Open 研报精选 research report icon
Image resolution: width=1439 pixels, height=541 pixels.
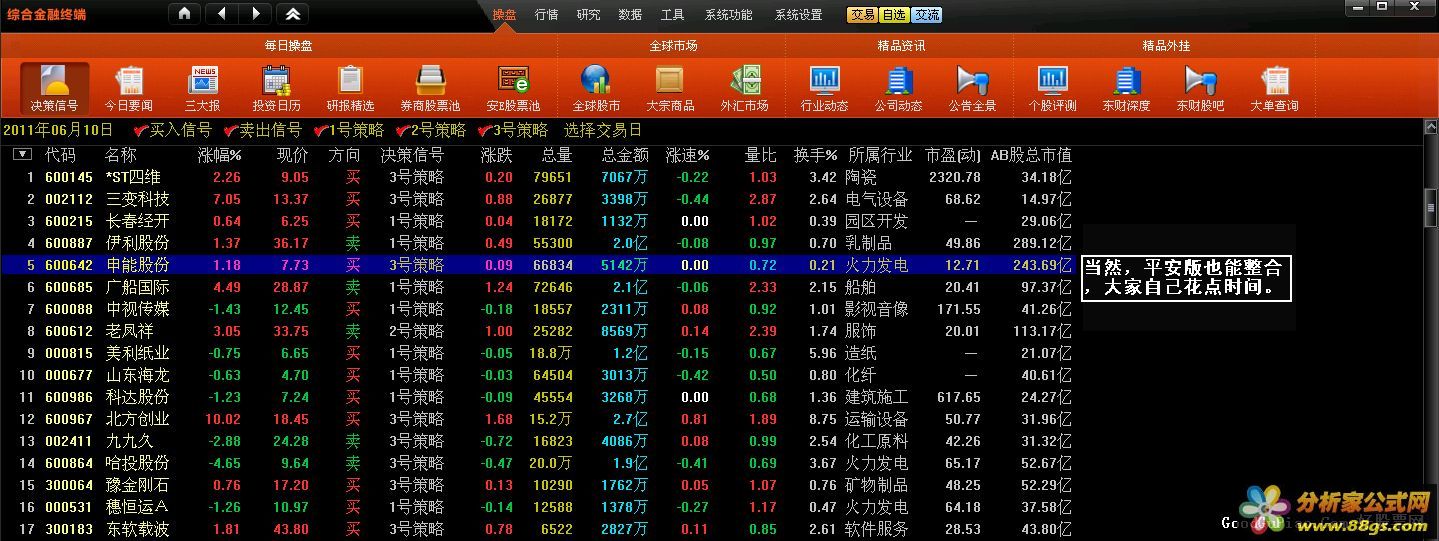tap(350, 88)
